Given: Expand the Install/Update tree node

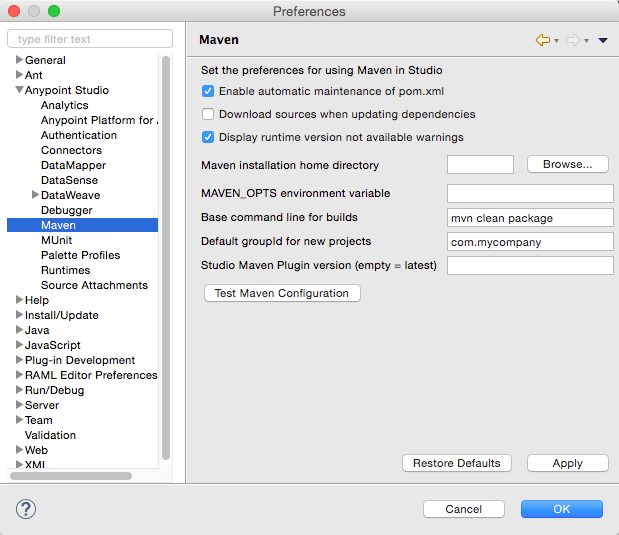Looking at the screenshot, I should (19, 315).
